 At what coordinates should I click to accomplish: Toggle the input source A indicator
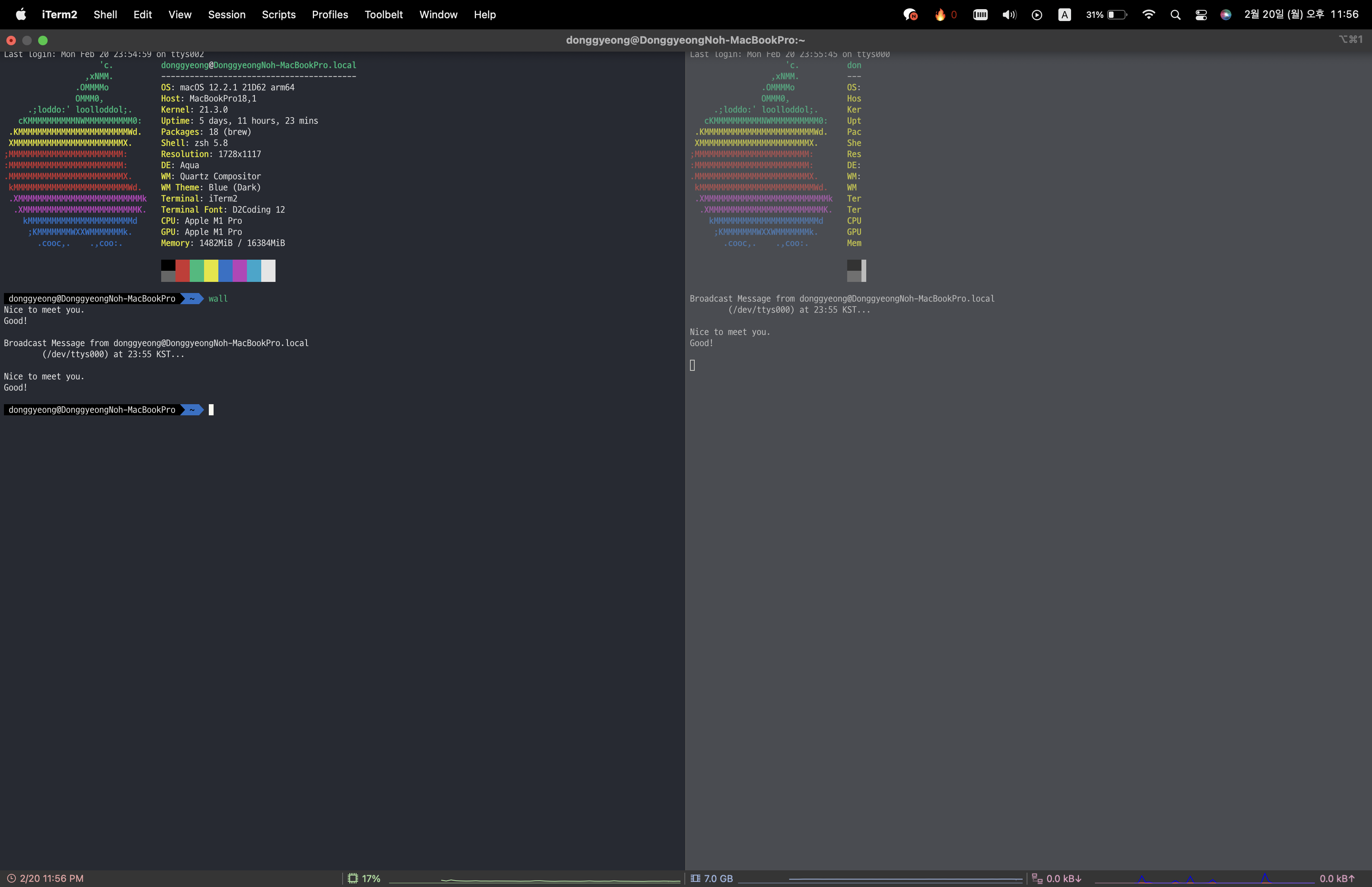[1065, 14]
